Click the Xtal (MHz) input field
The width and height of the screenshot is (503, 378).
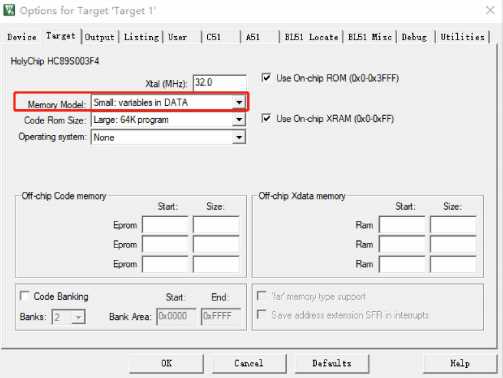point(219,82)
